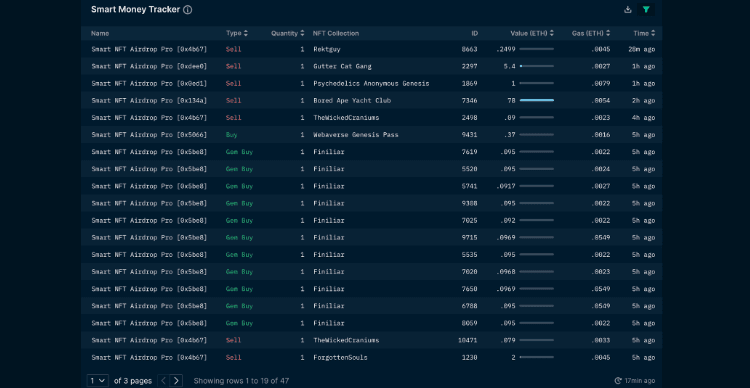Click the 4h ago time cell
This screenshot has height=388, width=750.
pos(643,118)
